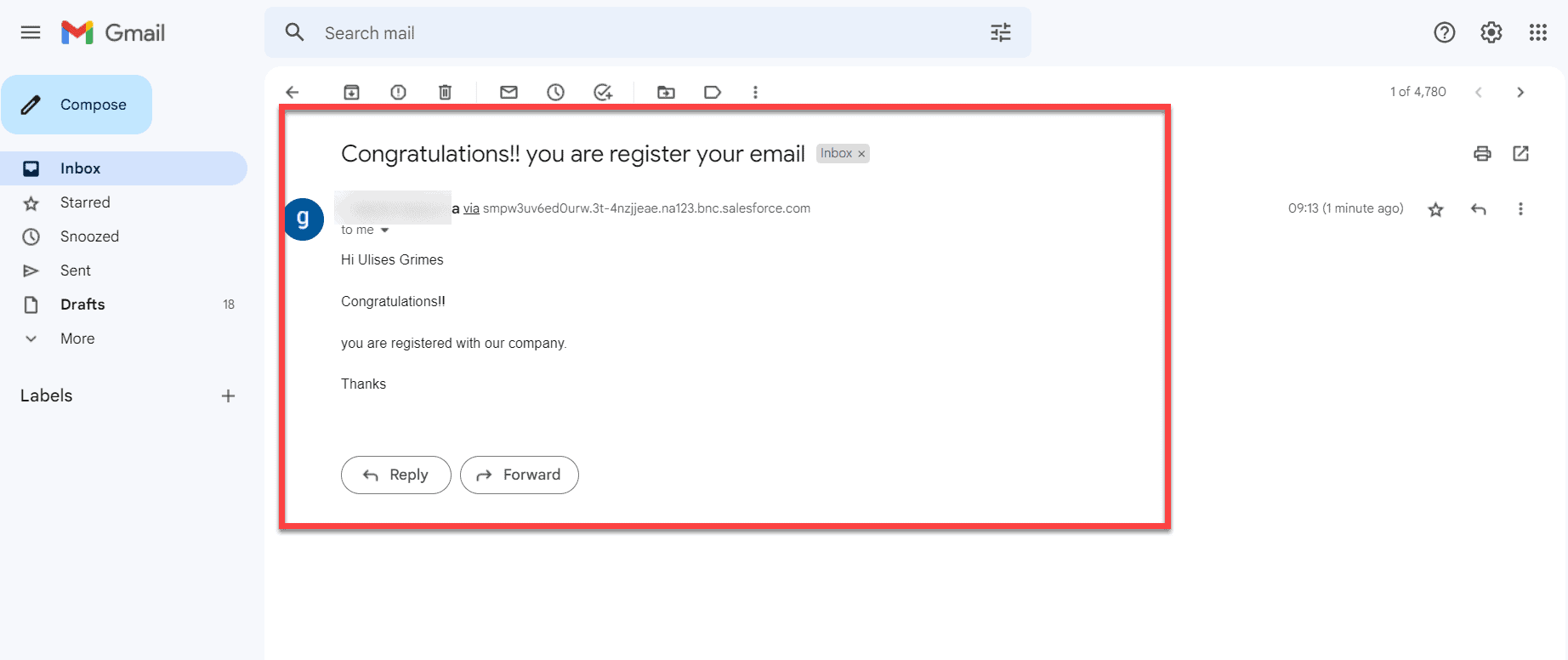Viewport: 1568px width, 660px height.
Task: Click the Compose button
Action: [x=77, y=105]
